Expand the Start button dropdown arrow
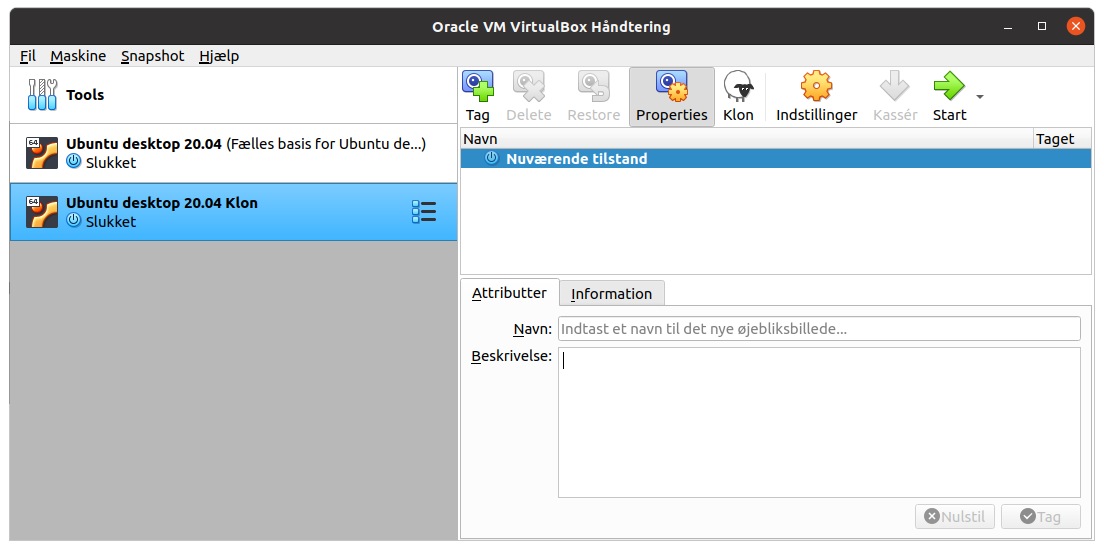 (979, 97)
